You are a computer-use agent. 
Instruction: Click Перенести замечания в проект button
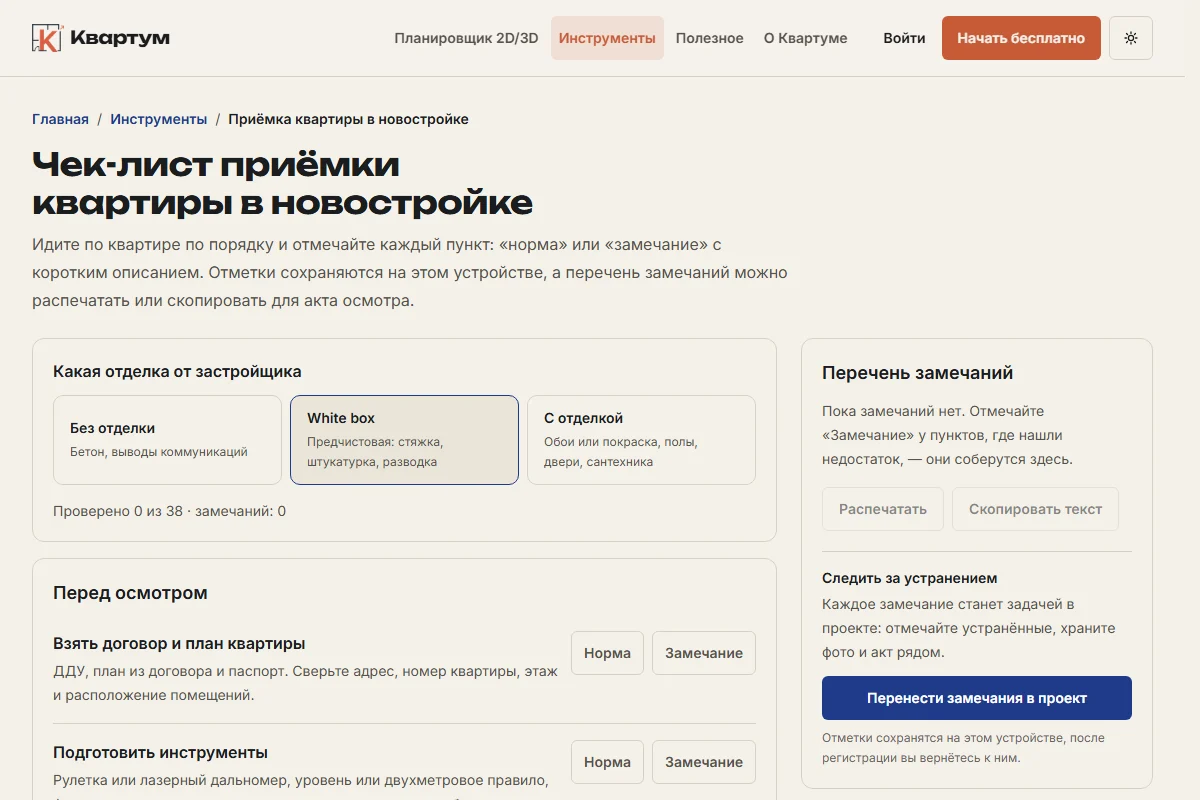[977, 698]
